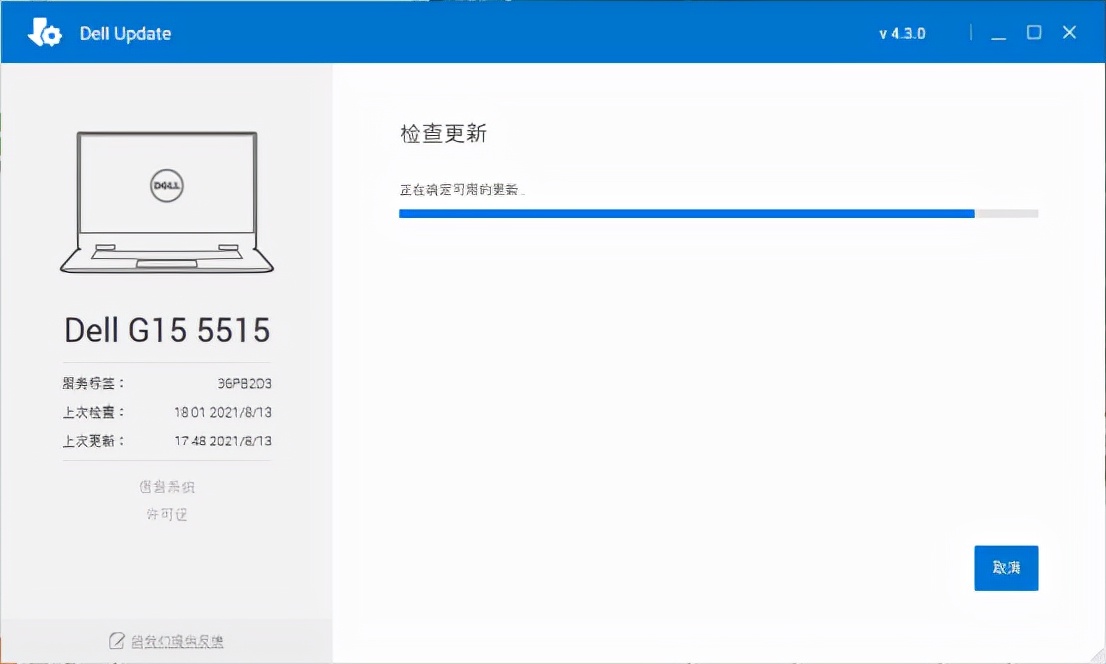This screenshot has width=1106, height=664.
Task: Open the 销售系统 link in sidebar
Action: click(x=166, y=486)
